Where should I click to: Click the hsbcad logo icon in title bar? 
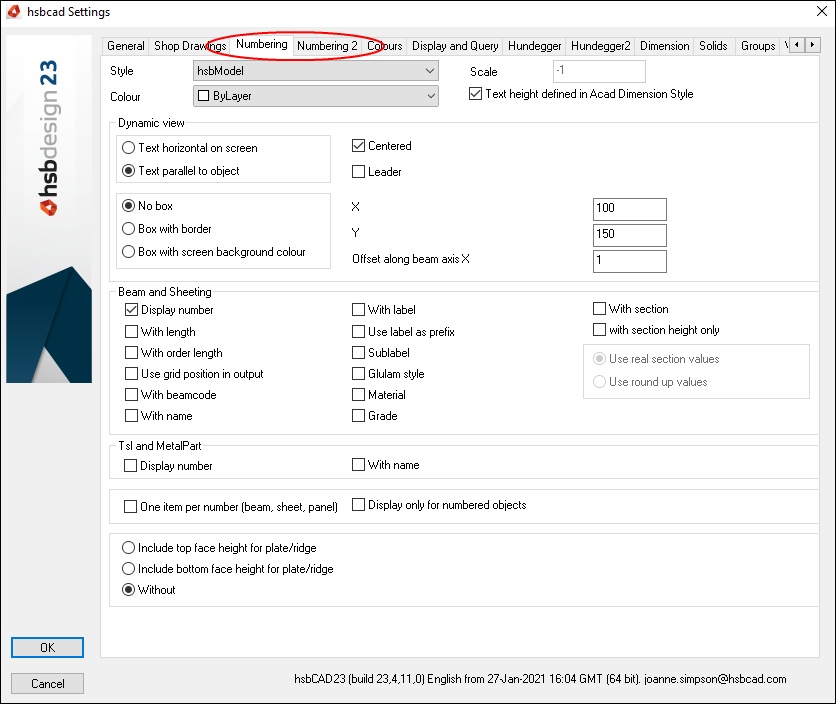(13, 11)
